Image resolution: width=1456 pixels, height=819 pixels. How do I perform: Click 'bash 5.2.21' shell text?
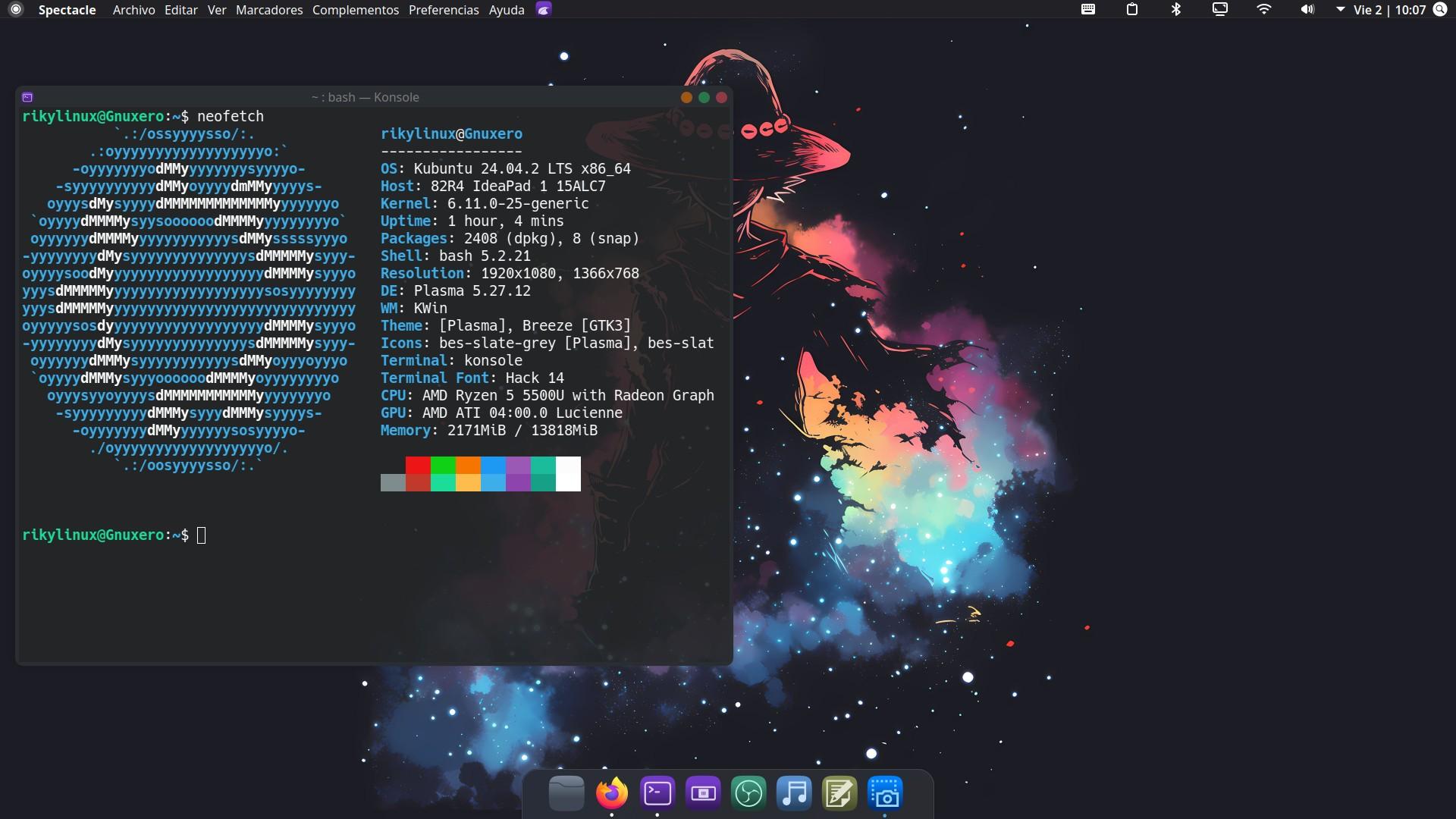pyautogui.click(x=485, y=256)
